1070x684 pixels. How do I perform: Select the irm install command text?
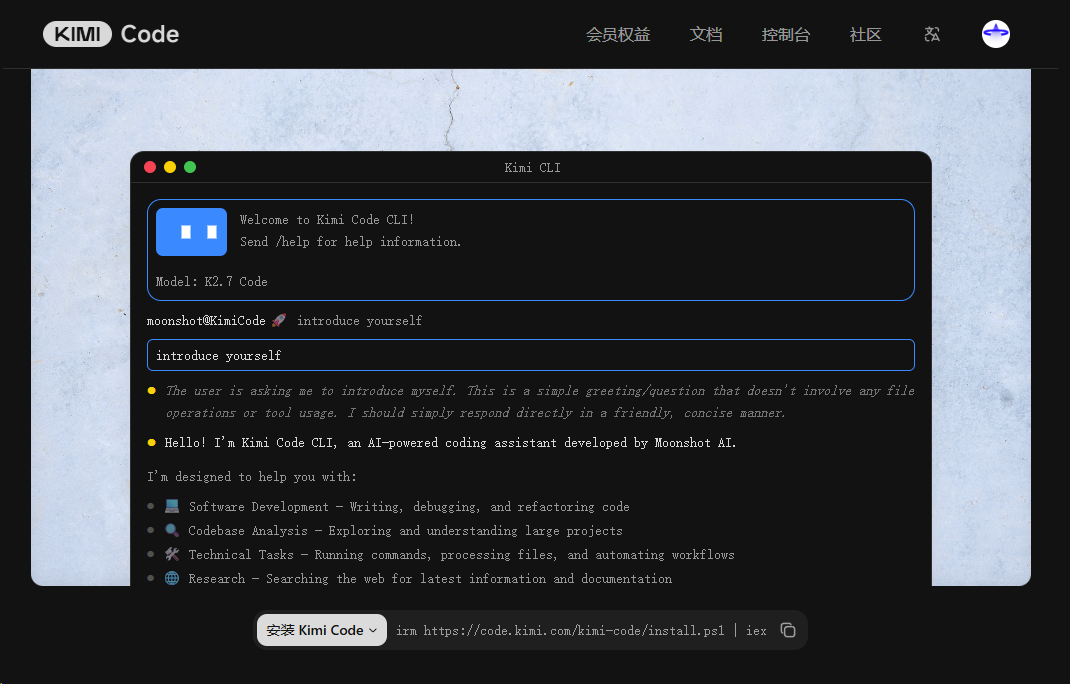[581, 631]
